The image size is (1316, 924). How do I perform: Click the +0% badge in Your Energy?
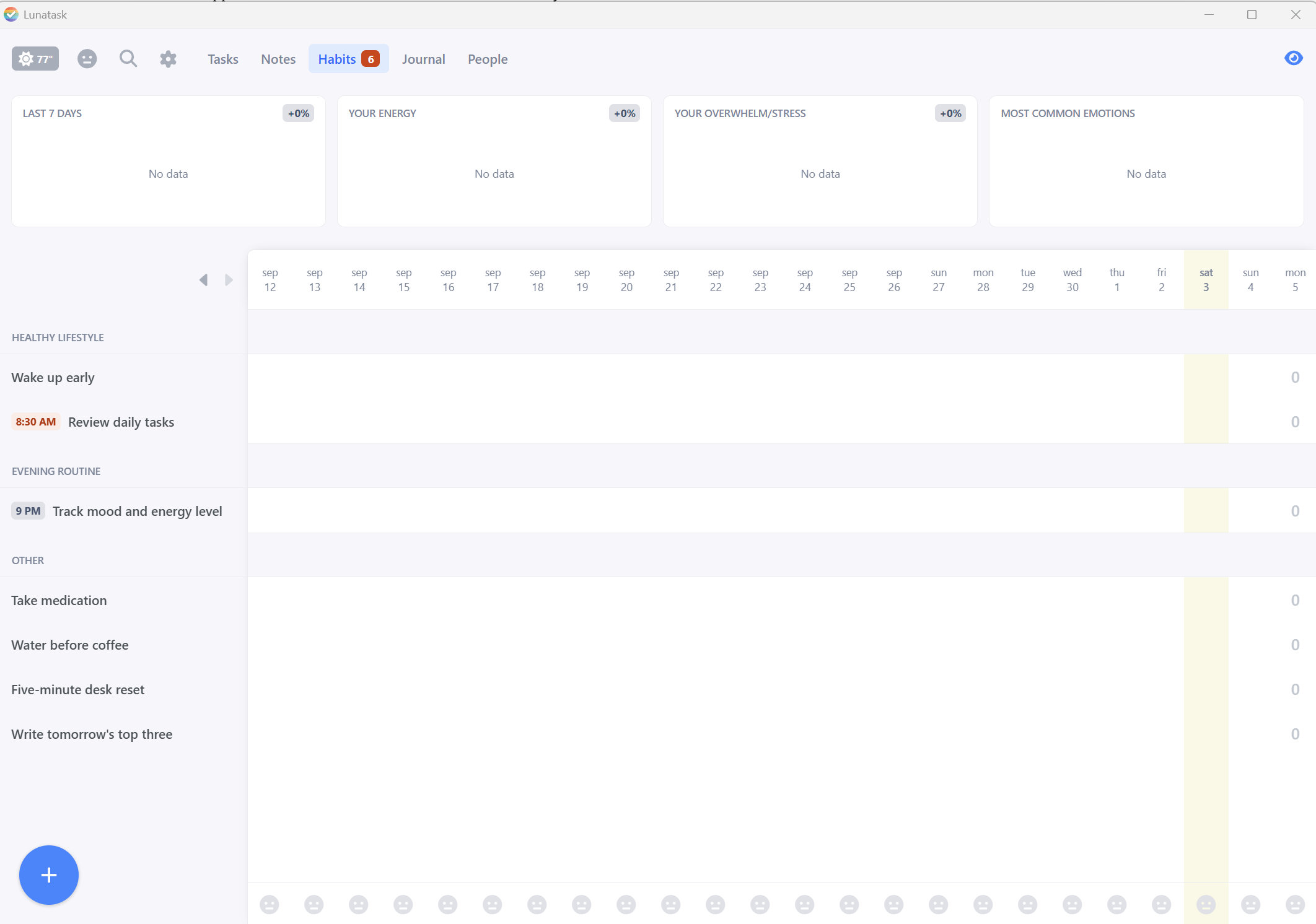pos(625,113)
